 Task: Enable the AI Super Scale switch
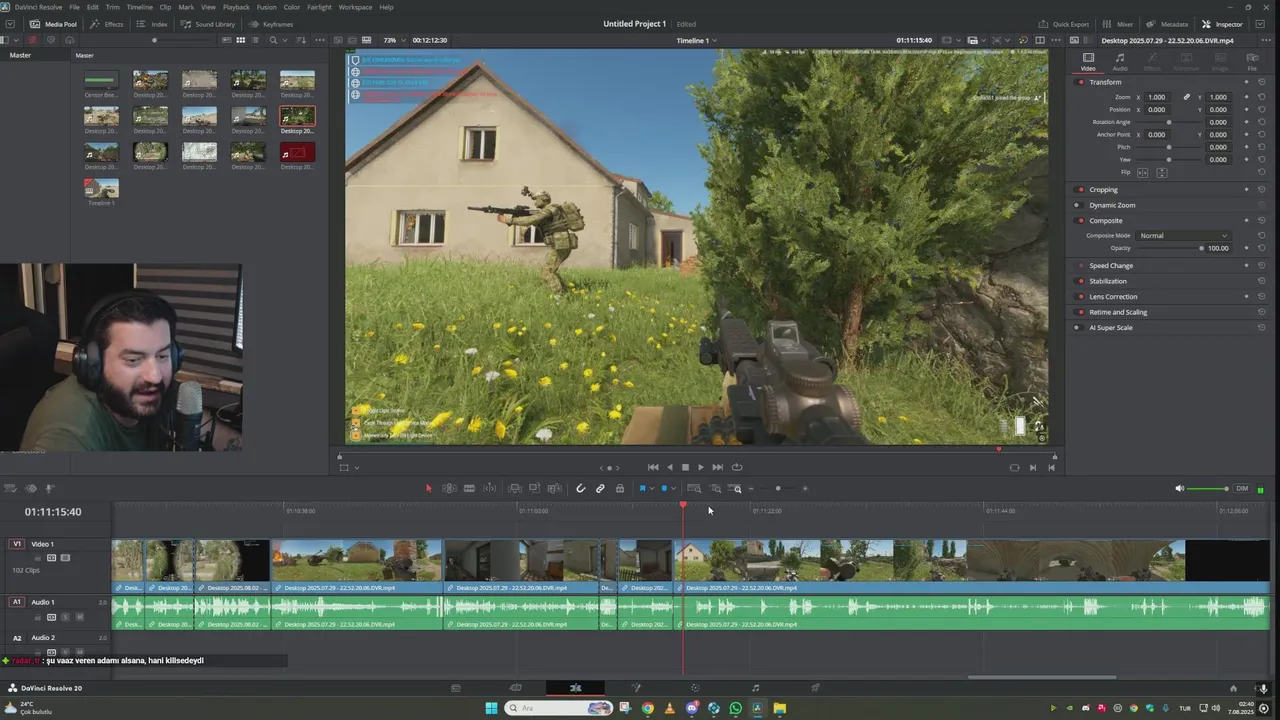1078,327
